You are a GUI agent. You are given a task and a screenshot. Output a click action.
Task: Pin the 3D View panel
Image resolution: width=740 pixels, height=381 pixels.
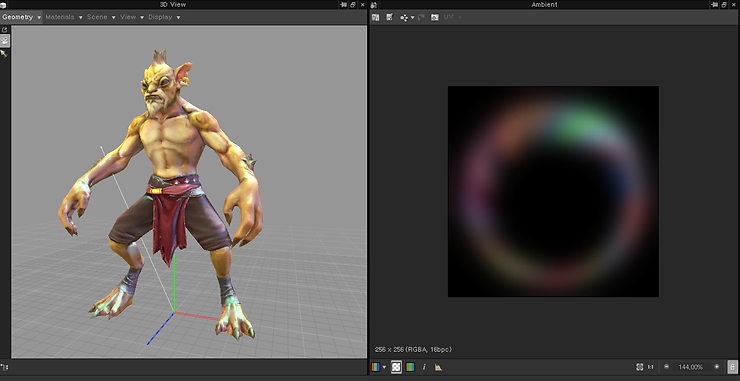pyautogui.click(x=344, y=5)
